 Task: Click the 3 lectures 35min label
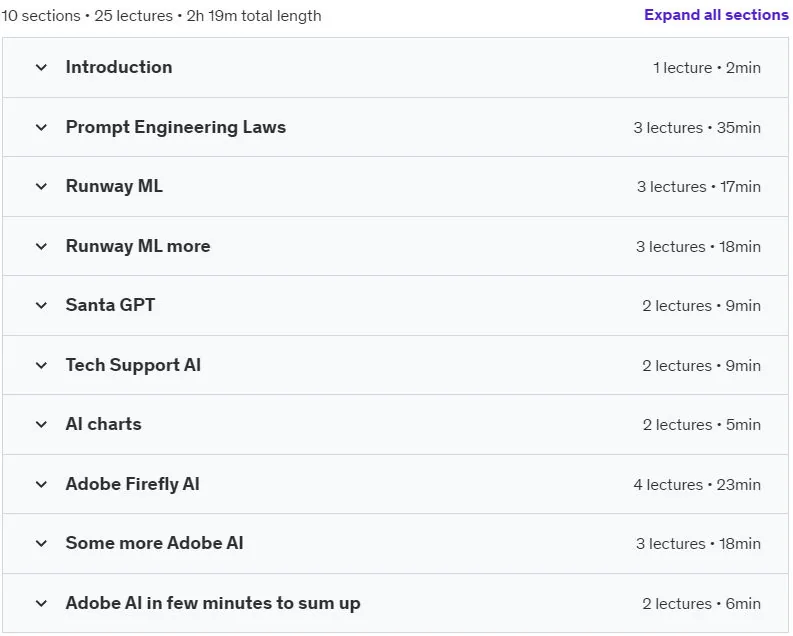(697, 128)
